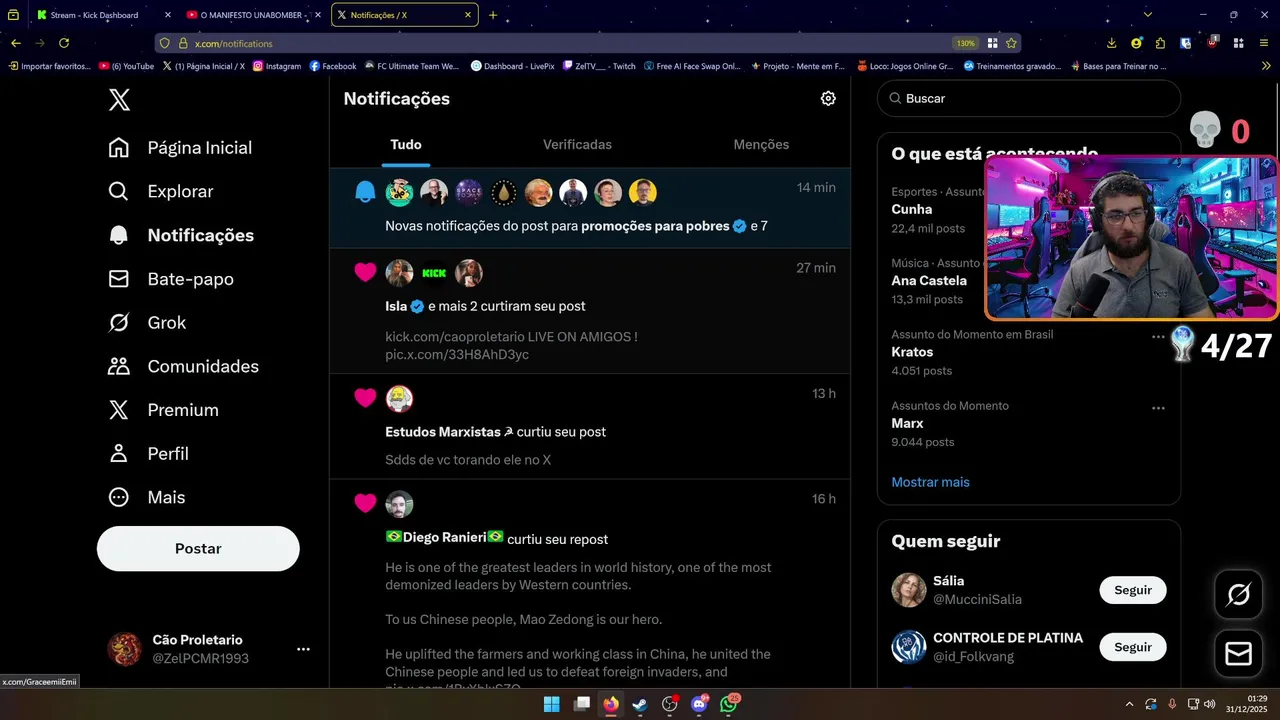Image resolution: width=1280 pixels, height=720 pixels.
Task: Open Estudos Marxistas profile avatar
Action: point(399,399)
